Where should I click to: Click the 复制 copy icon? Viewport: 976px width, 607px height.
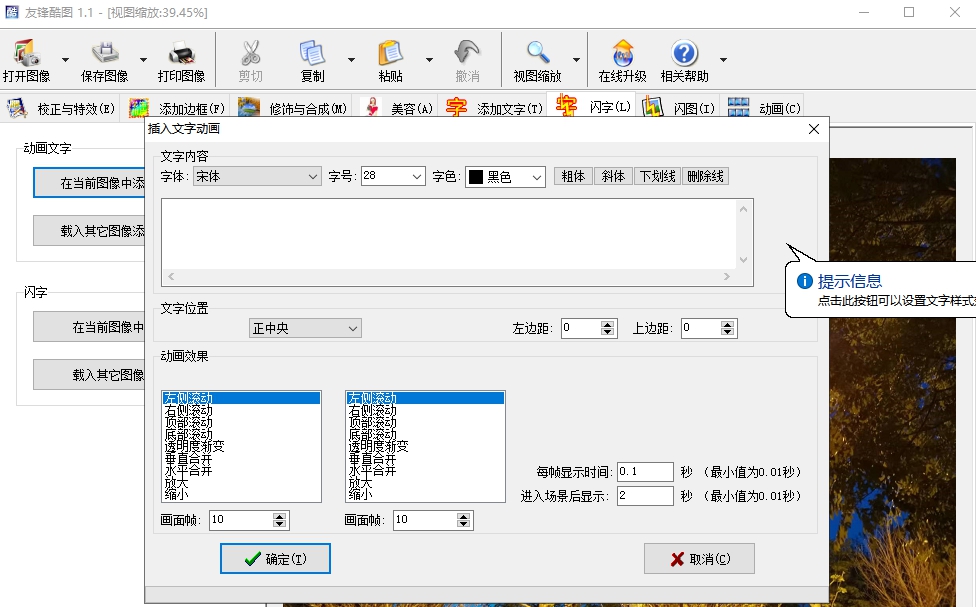click(312, 53)
